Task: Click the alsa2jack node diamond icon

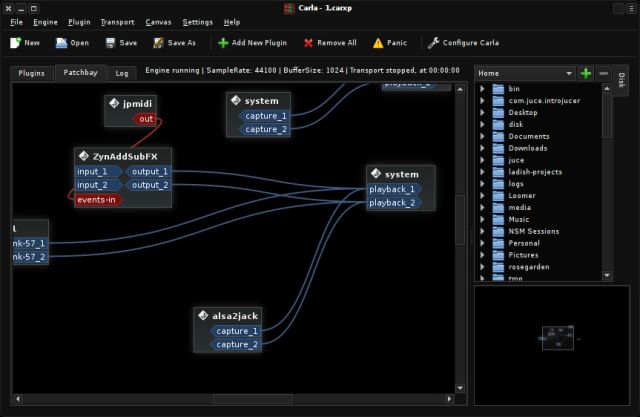Action: tap(203, 315)
